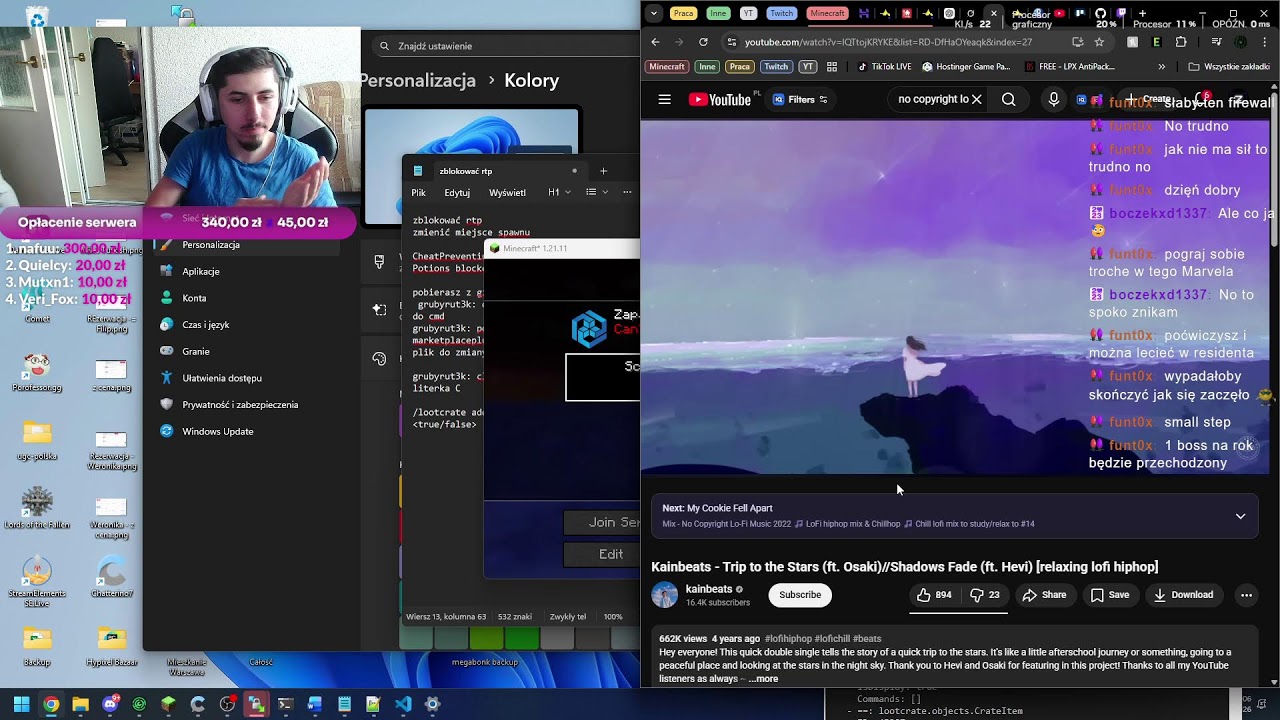Screen dimensions: 1280x720
Task: Start voice search with microphone icon
Action: 1053,99
